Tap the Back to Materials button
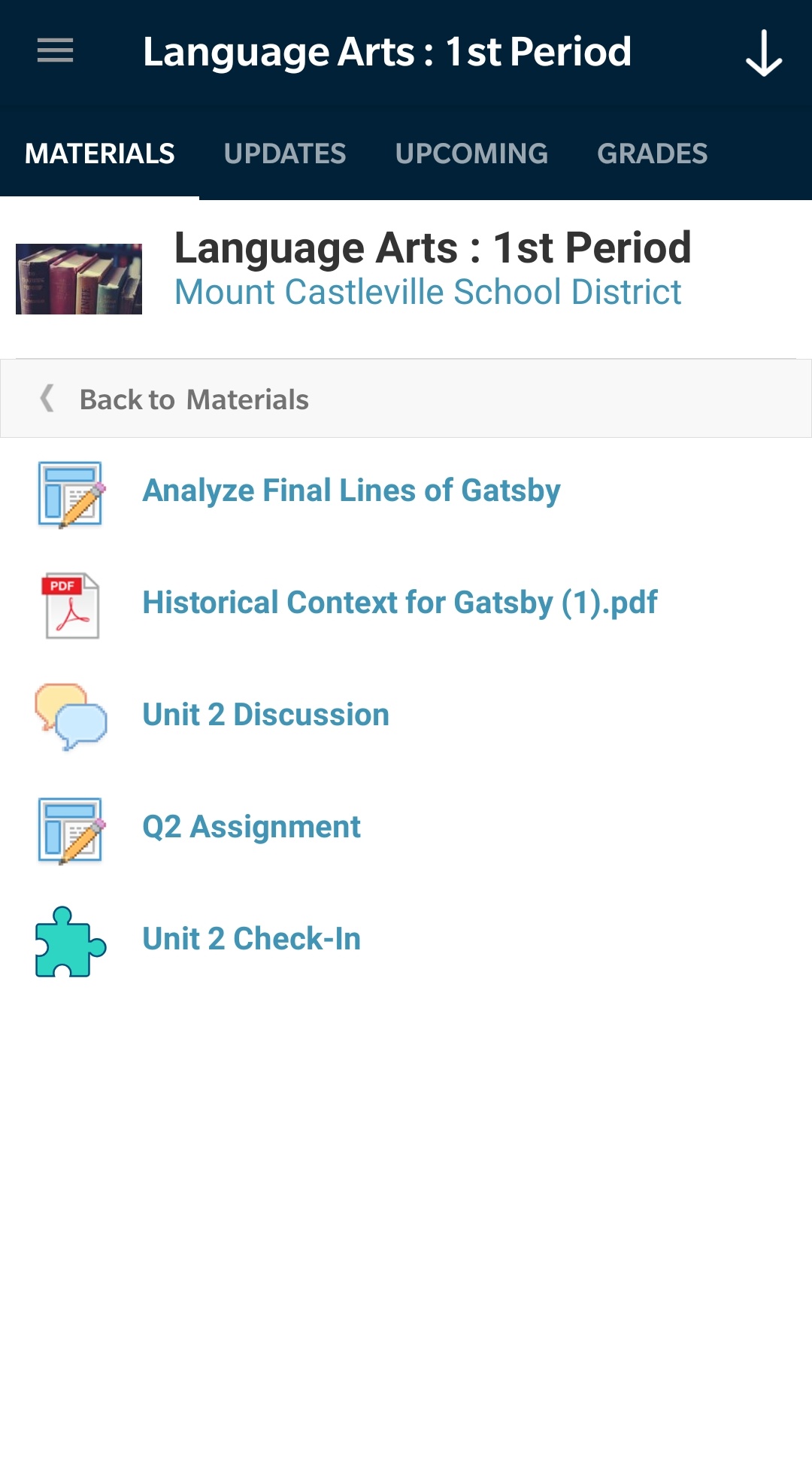 pos(194,399)
